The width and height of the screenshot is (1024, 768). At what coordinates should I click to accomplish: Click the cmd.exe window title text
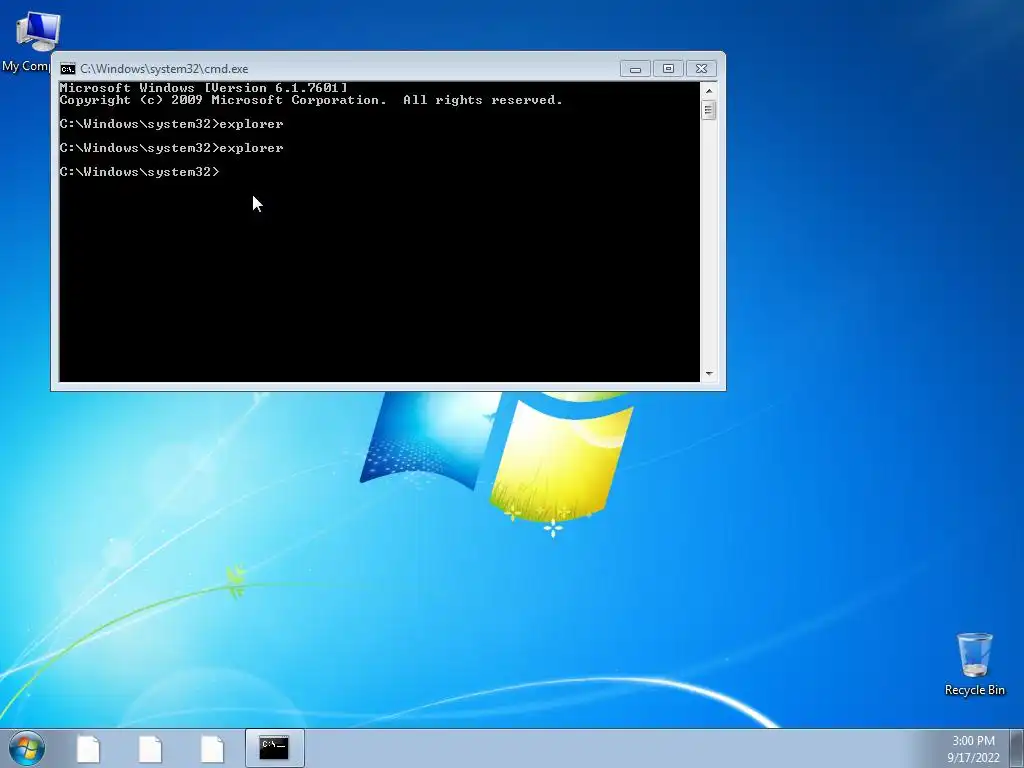click(x=164, y=69)
